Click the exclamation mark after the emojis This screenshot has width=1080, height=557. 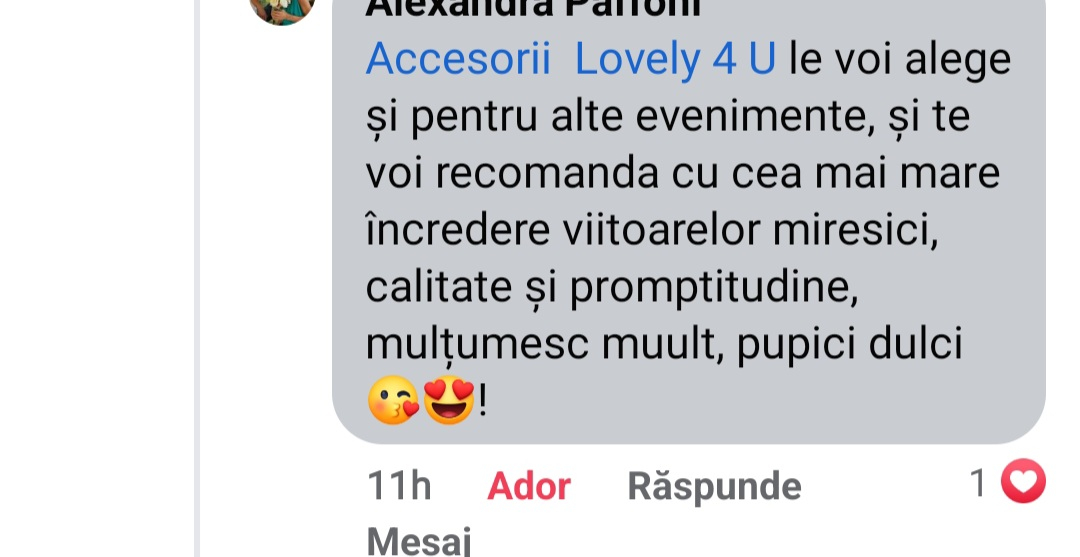tap(482, 401)
